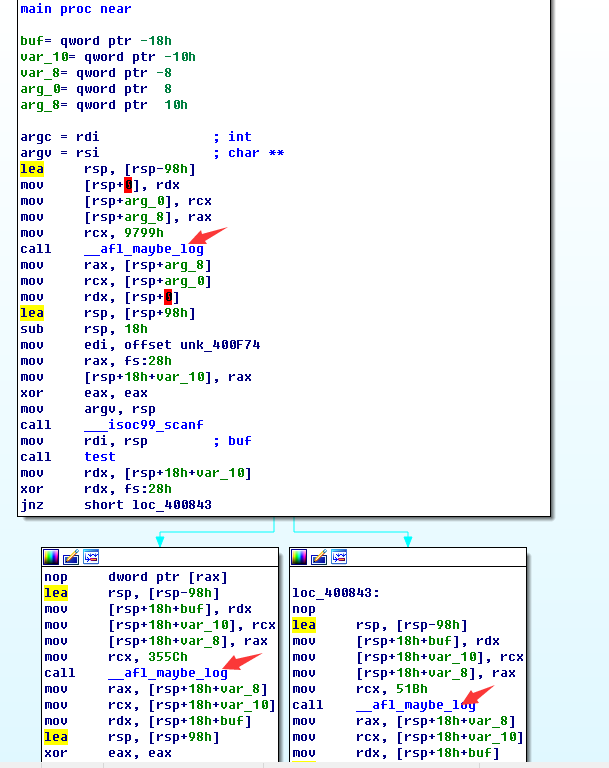Click the pencil edit icon on the loc_400843 block

tap(319, 557)
